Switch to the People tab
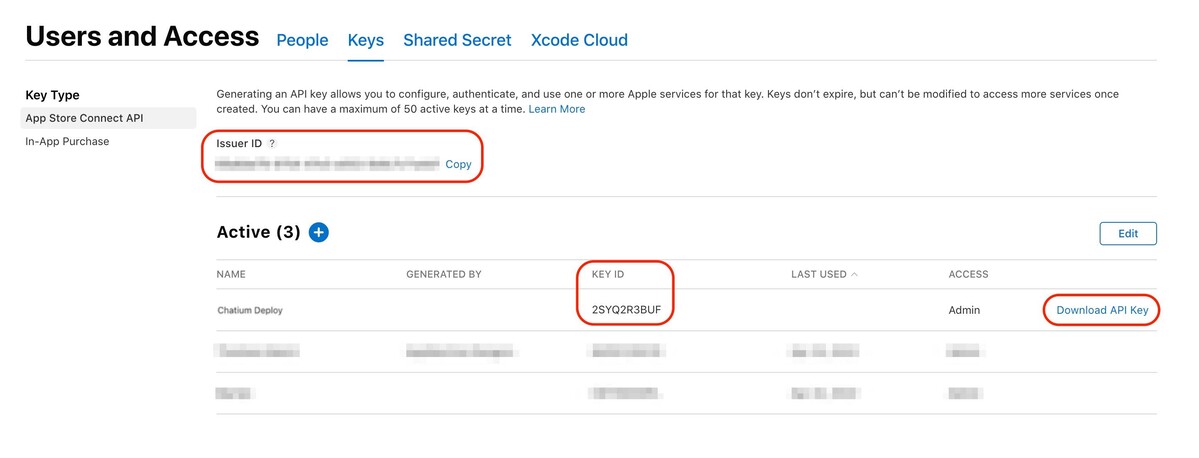This screenshot has height=458, width=1199. click(302, 40)
